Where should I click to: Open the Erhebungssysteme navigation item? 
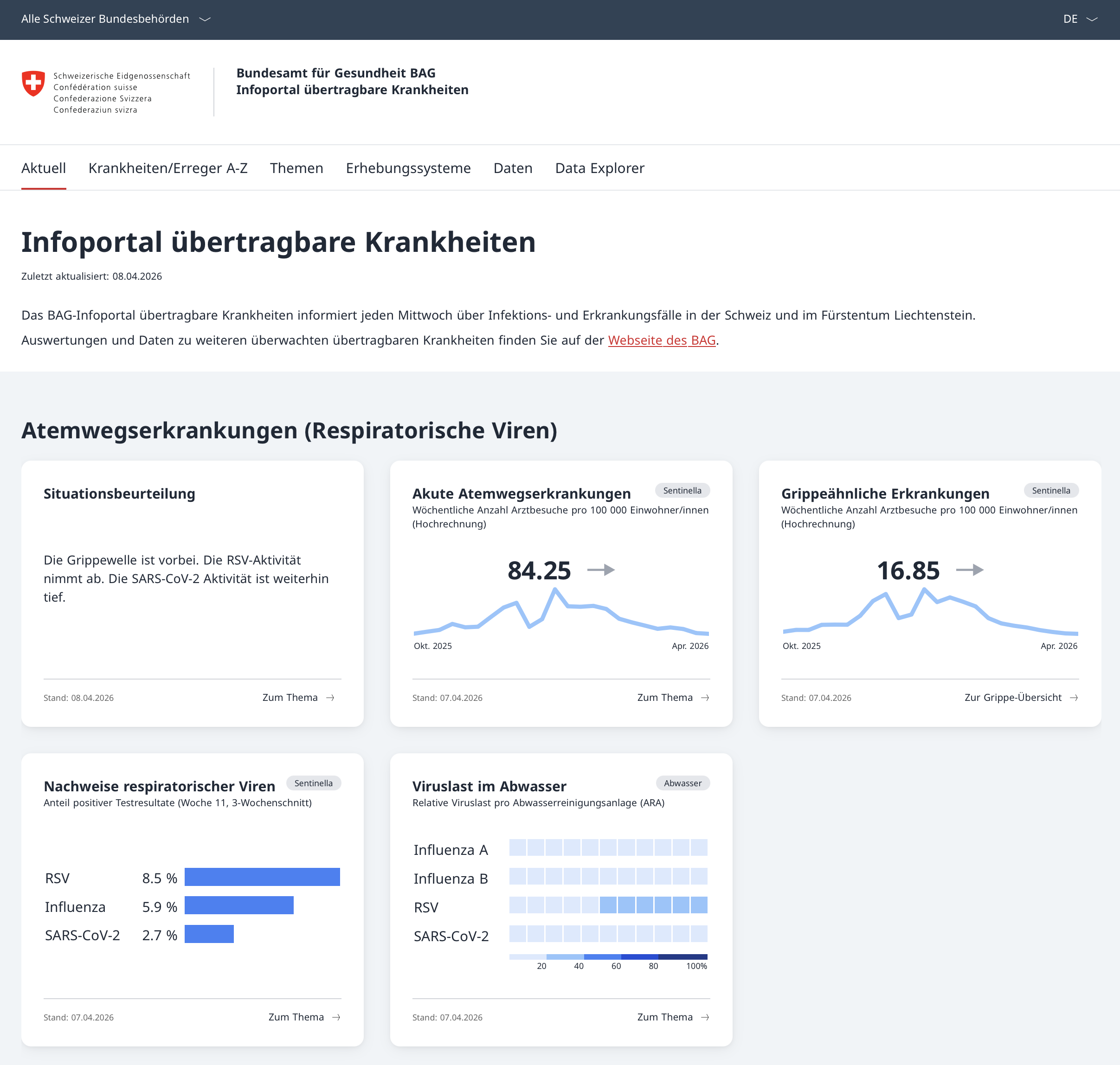[408, 168]
